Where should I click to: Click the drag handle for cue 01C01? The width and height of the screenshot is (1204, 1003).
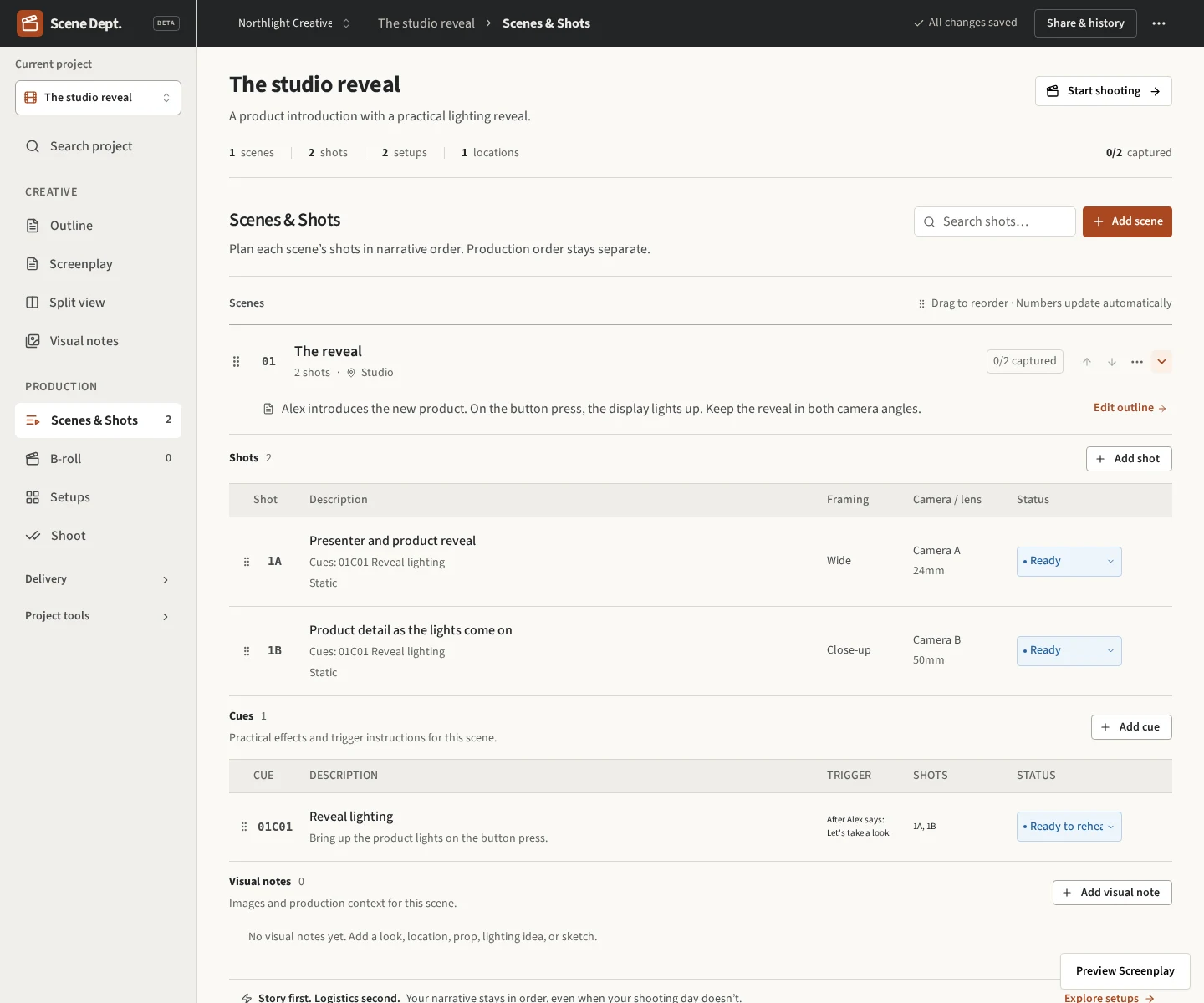[244, 827]
